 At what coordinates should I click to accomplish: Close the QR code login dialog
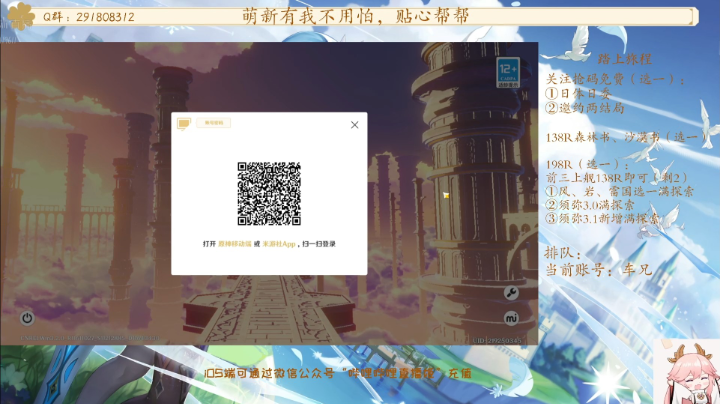[x=354, y=125]
